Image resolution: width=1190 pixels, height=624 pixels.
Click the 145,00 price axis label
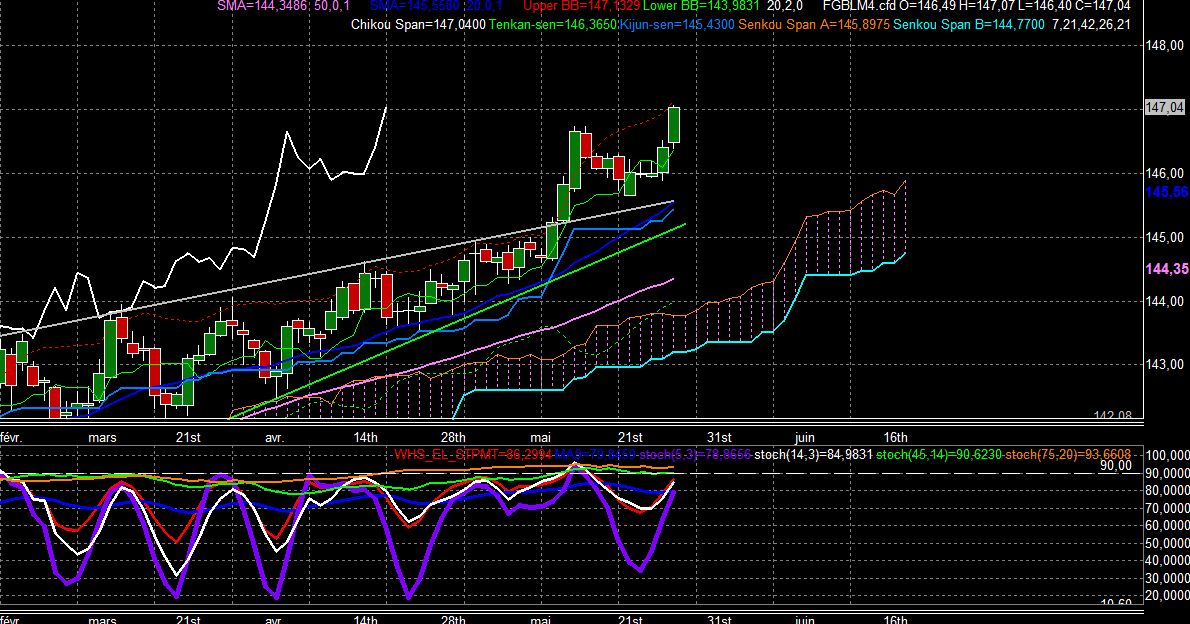(1164, 237)
